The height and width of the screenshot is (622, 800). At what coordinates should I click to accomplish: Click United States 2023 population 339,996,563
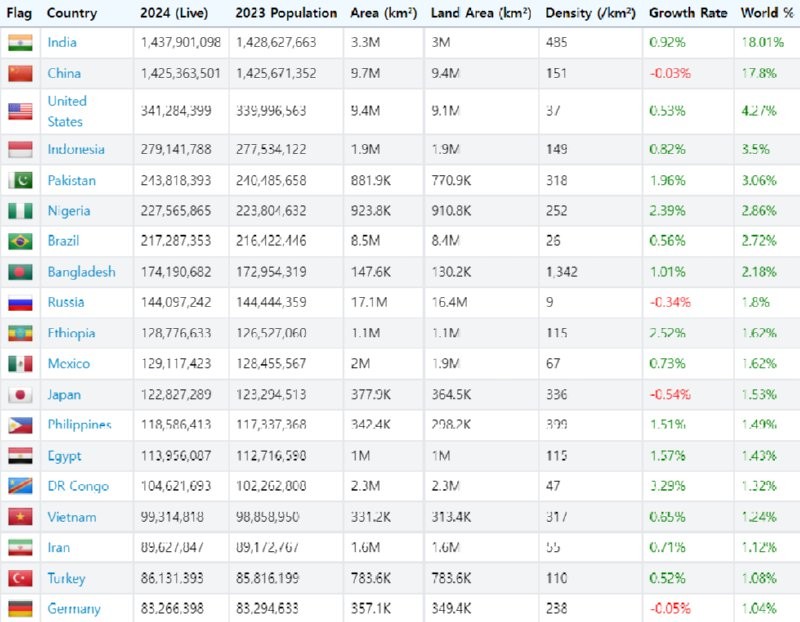coord(271,111)
